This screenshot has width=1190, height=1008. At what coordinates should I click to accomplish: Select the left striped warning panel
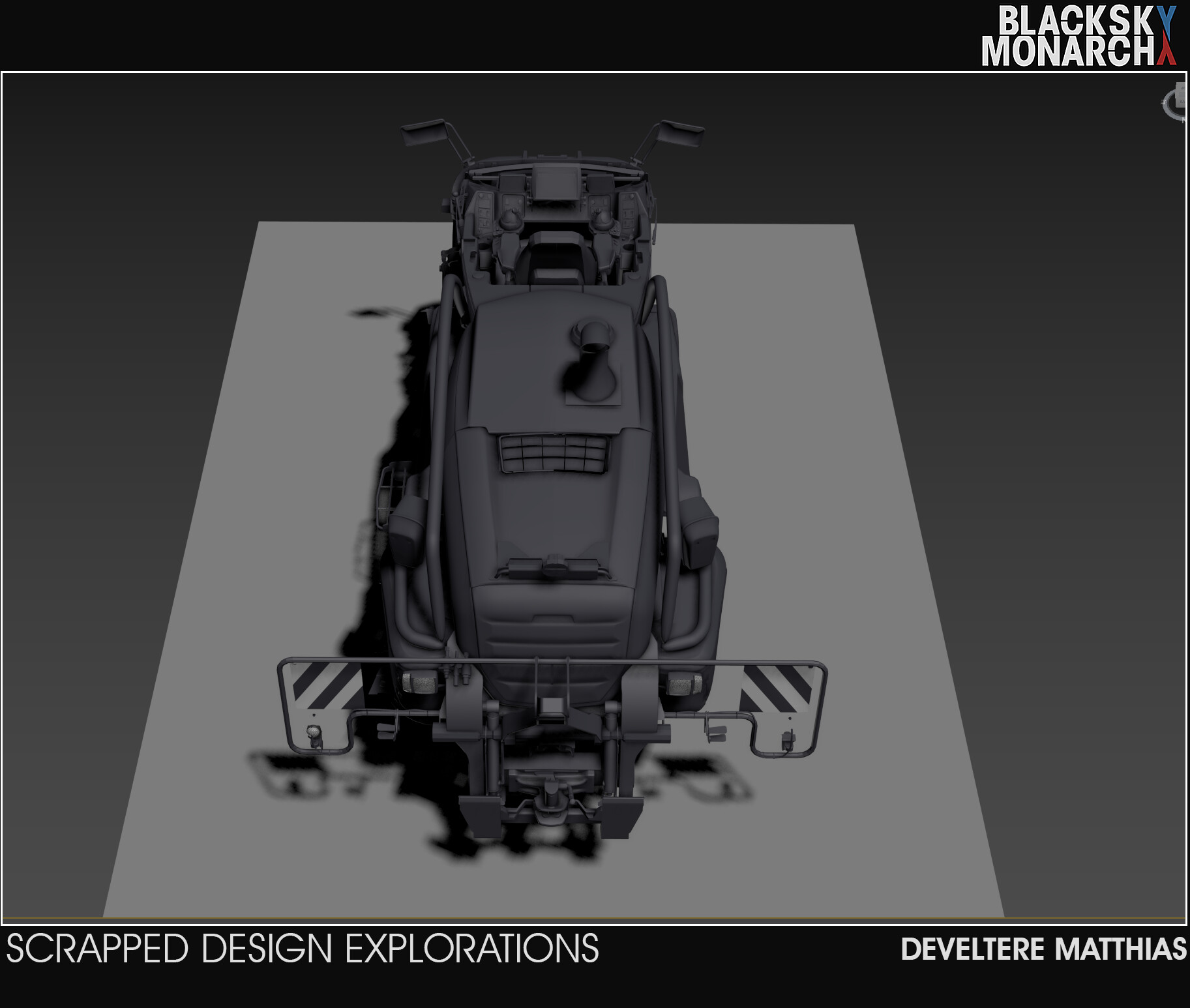(x=327, y=686)
